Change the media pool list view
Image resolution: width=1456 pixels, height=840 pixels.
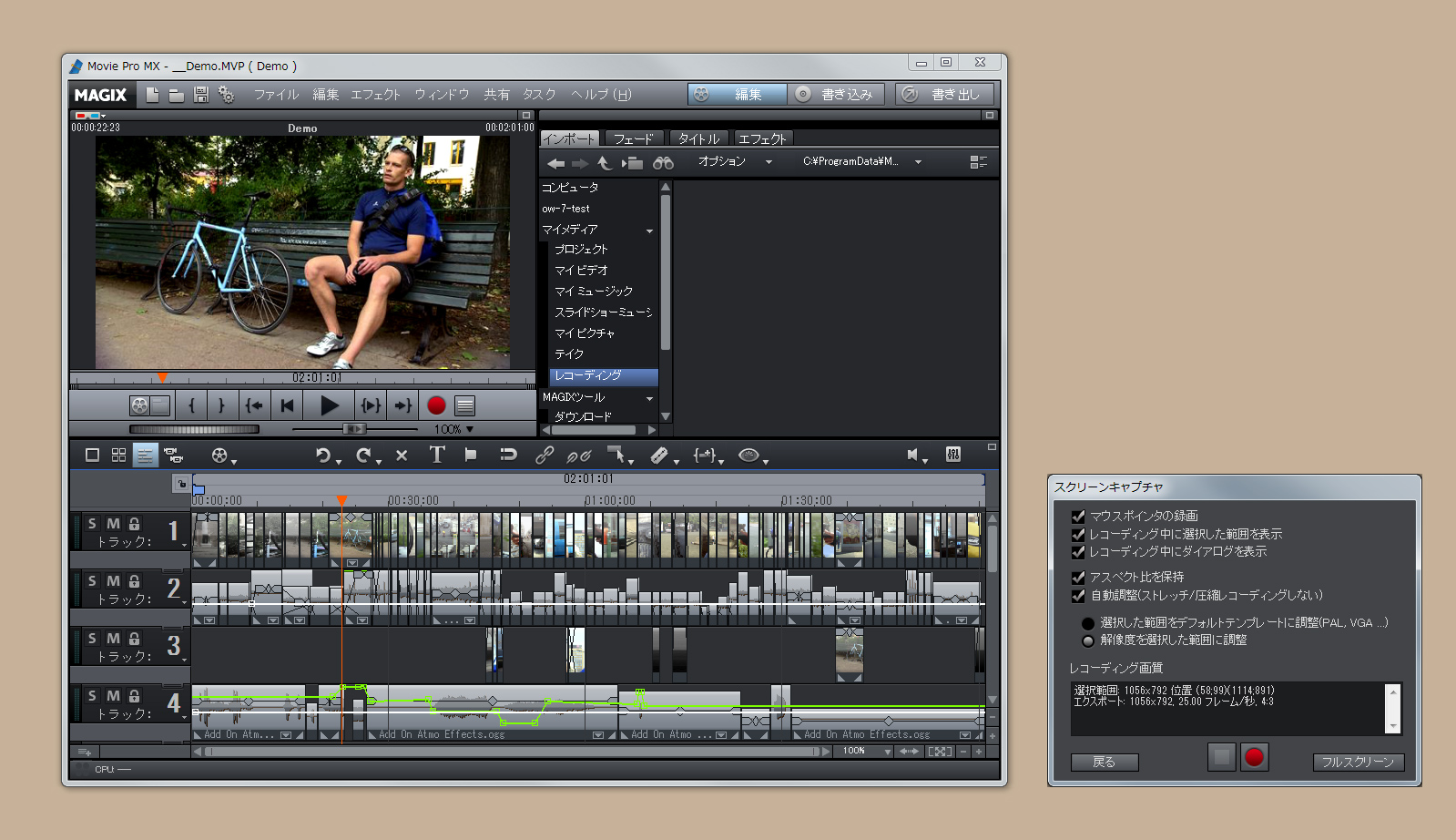(978, 162)
